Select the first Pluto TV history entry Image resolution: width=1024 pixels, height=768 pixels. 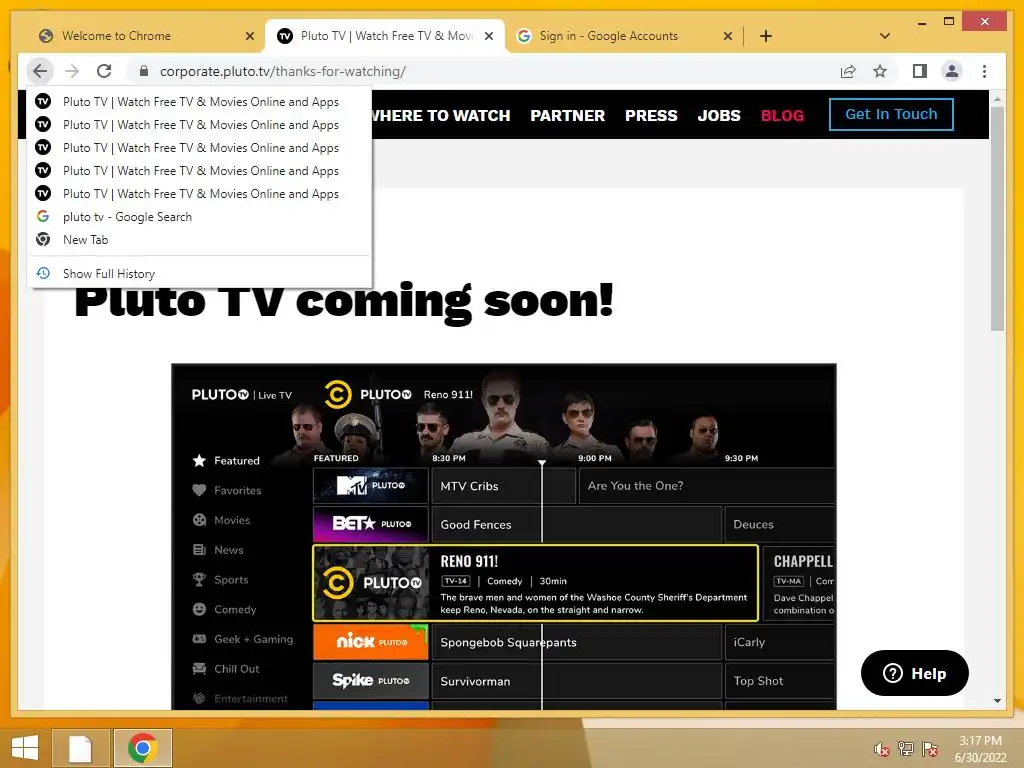tap(200, 101)
